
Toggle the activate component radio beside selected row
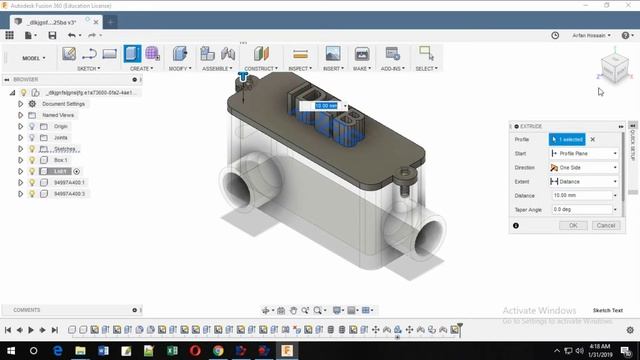click(76, 171)
